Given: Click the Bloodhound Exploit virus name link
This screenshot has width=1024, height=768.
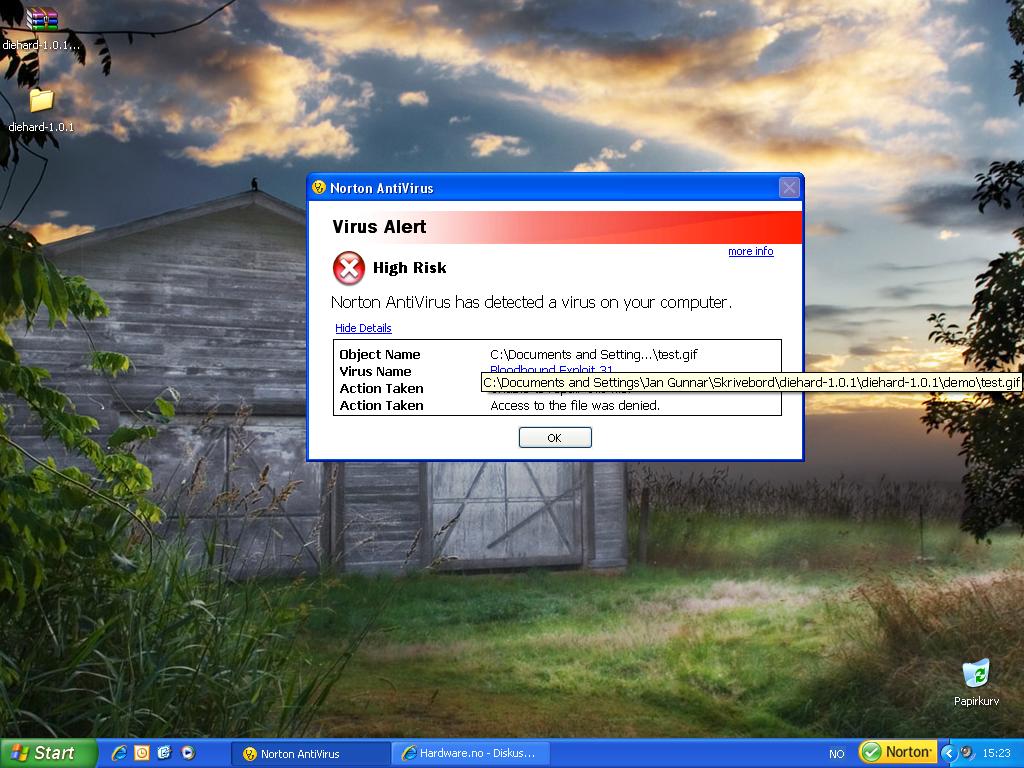Looking at the screenshot, I should (551, 370).
